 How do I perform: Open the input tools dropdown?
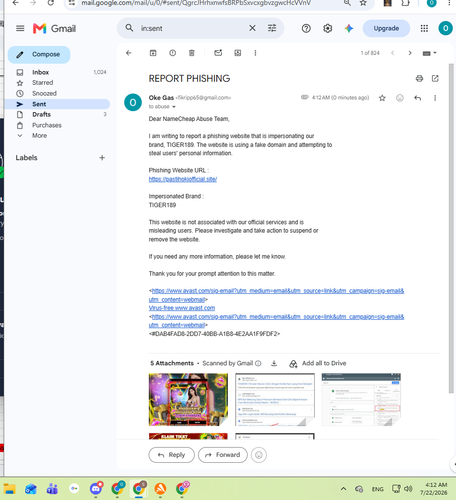tap(429, 53)
